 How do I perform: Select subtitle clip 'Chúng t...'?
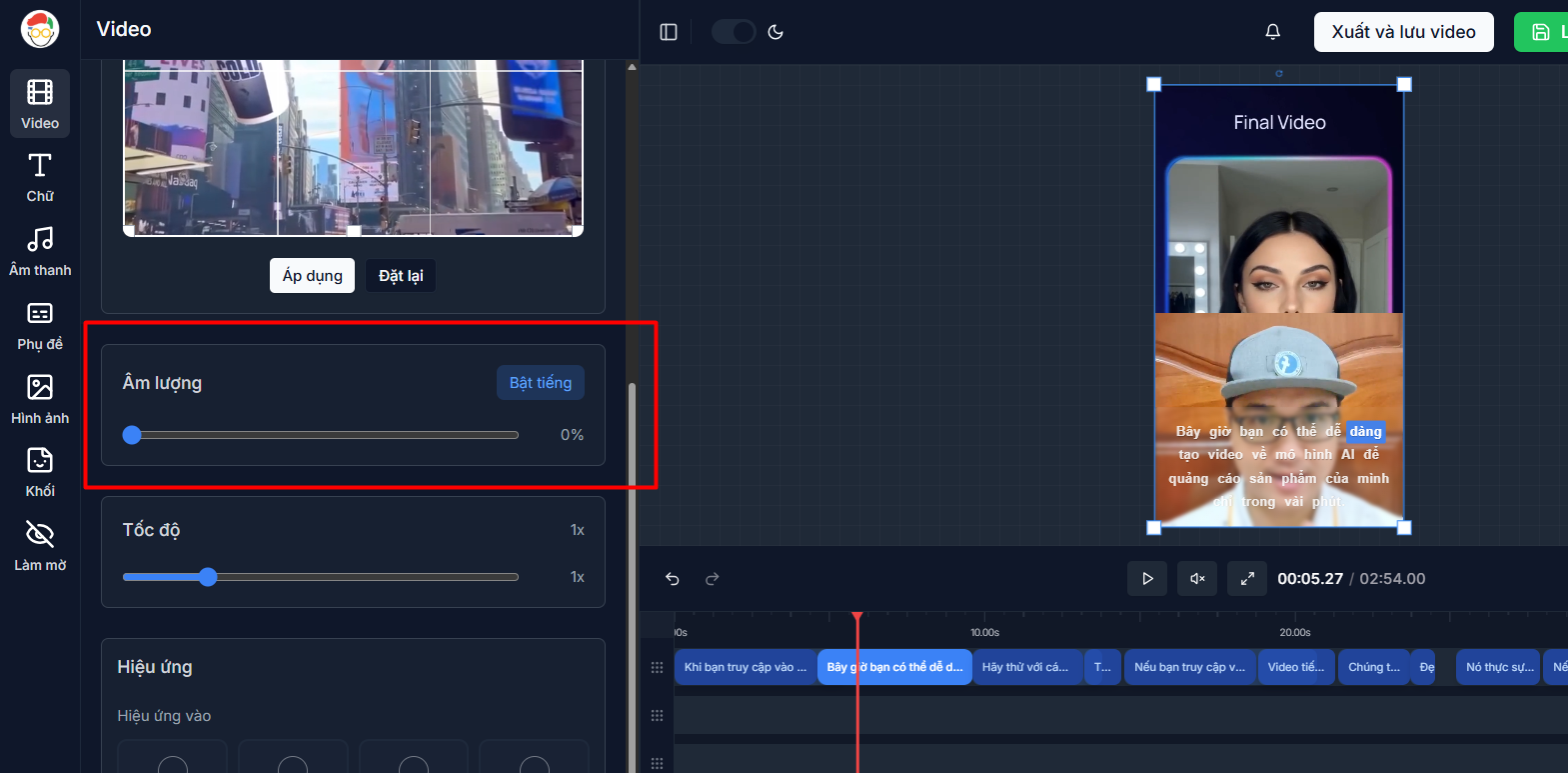tap(1374, 667)
